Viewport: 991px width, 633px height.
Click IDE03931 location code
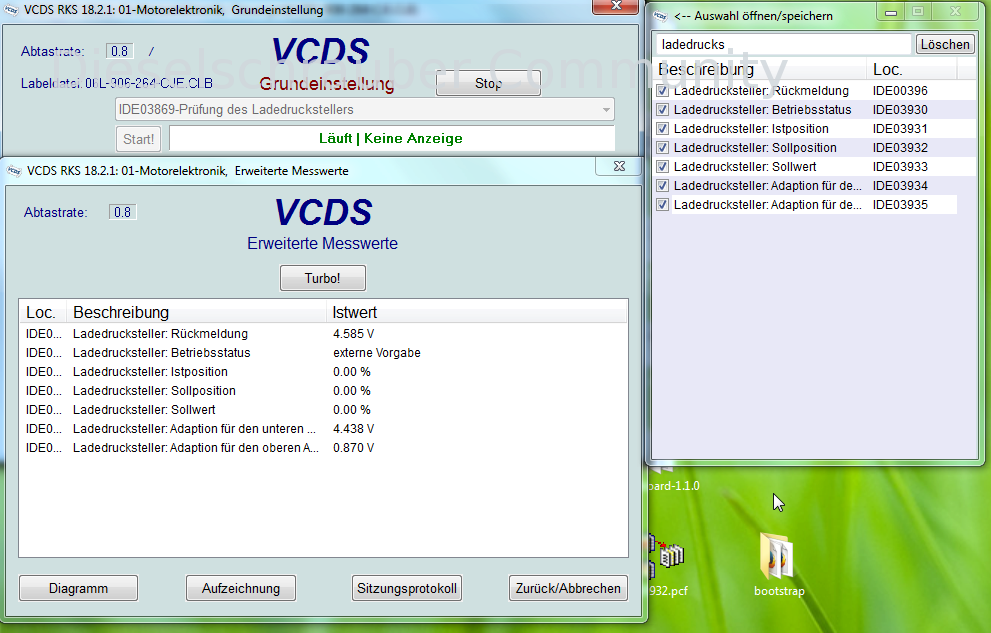(900, 129)
